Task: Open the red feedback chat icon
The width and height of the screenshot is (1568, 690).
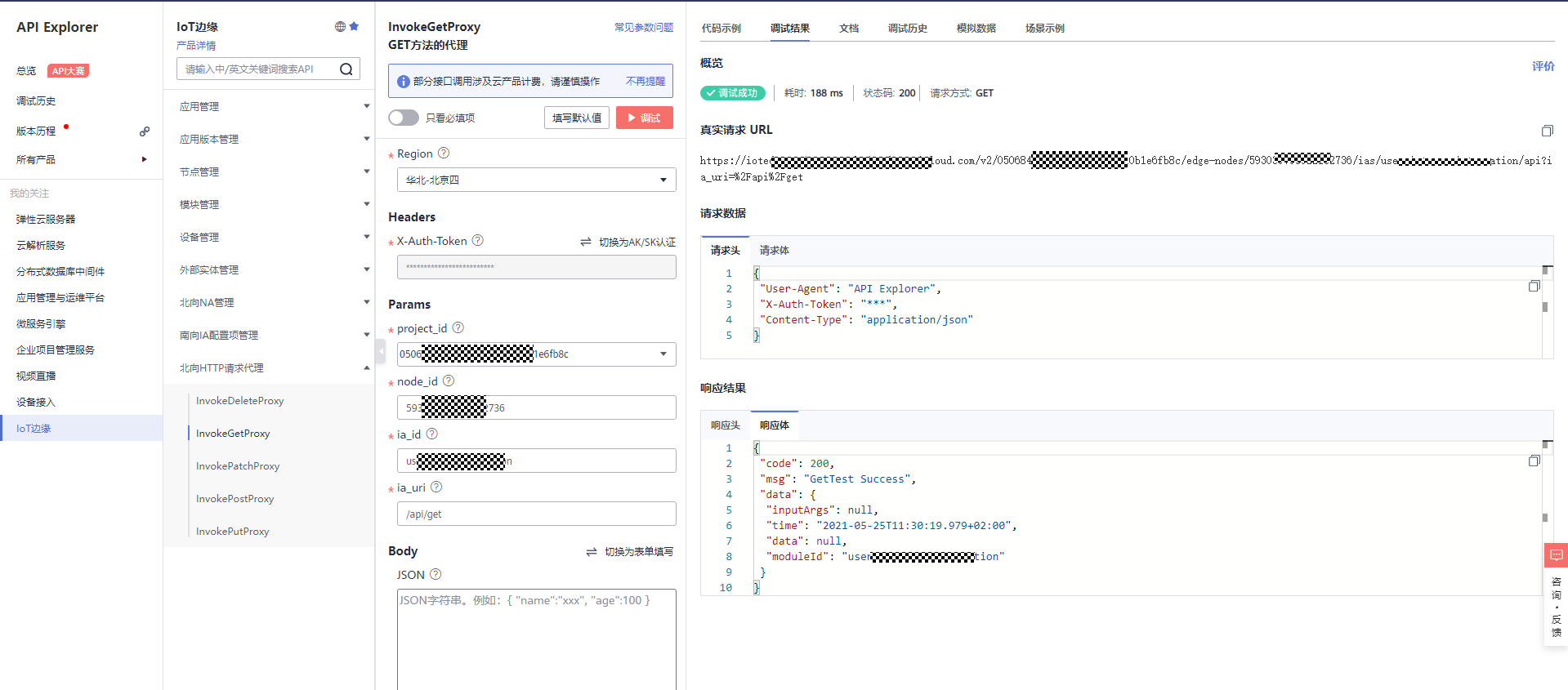Action: point(1557,555)
